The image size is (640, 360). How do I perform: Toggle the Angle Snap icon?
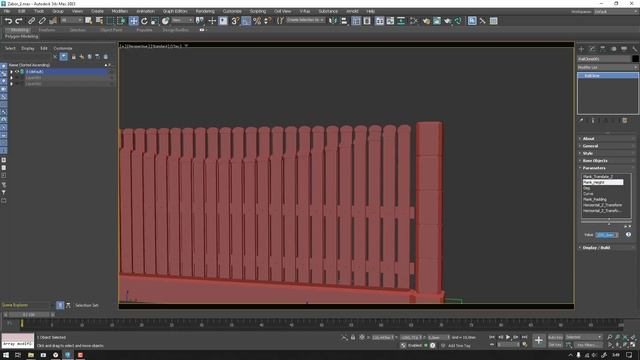(246, 21)
